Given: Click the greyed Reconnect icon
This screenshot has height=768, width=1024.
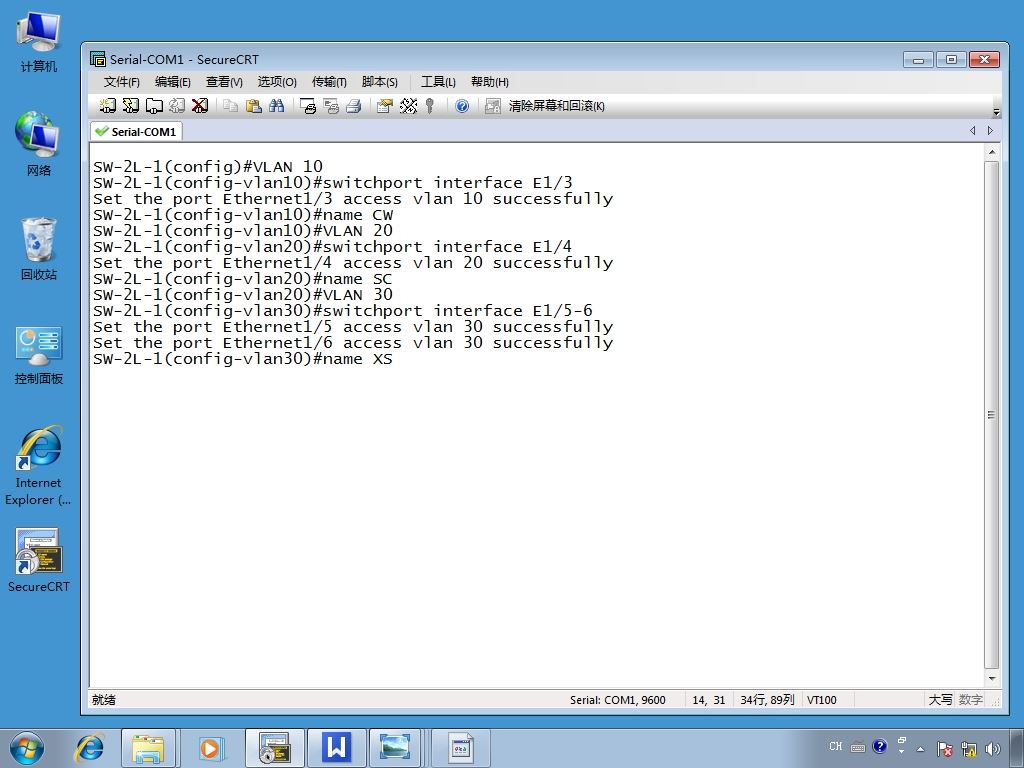Looking at the screenshot, I should pyautogui.click(x=177, y=106).
